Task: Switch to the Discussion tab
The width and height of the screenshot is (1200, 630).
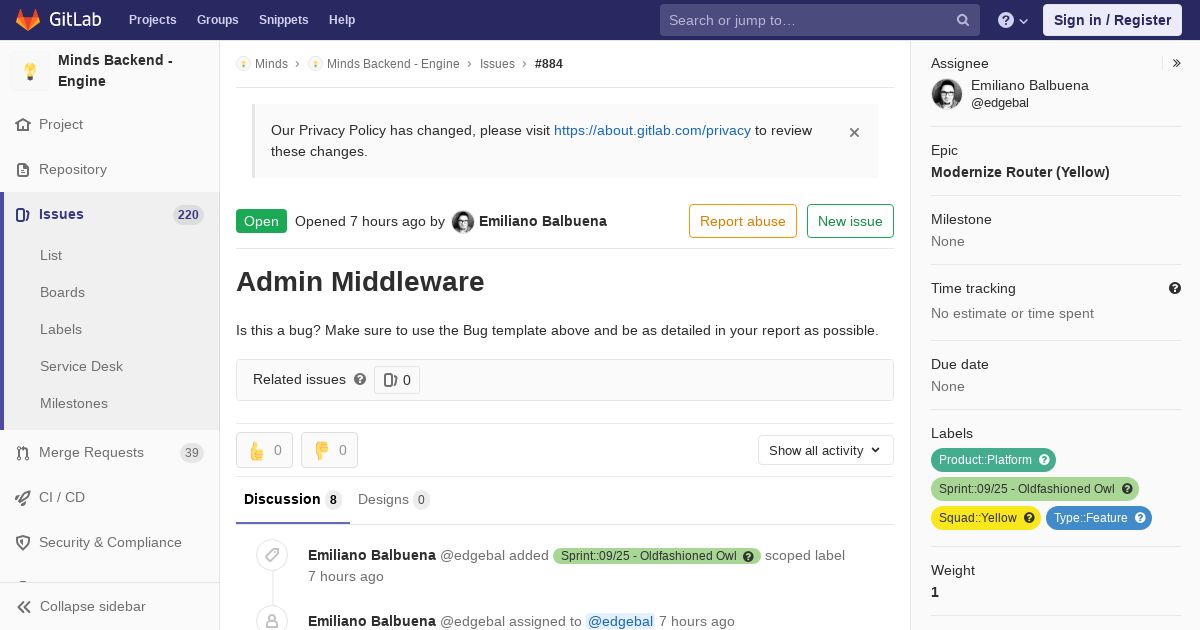Action: [x=293, y=500]
